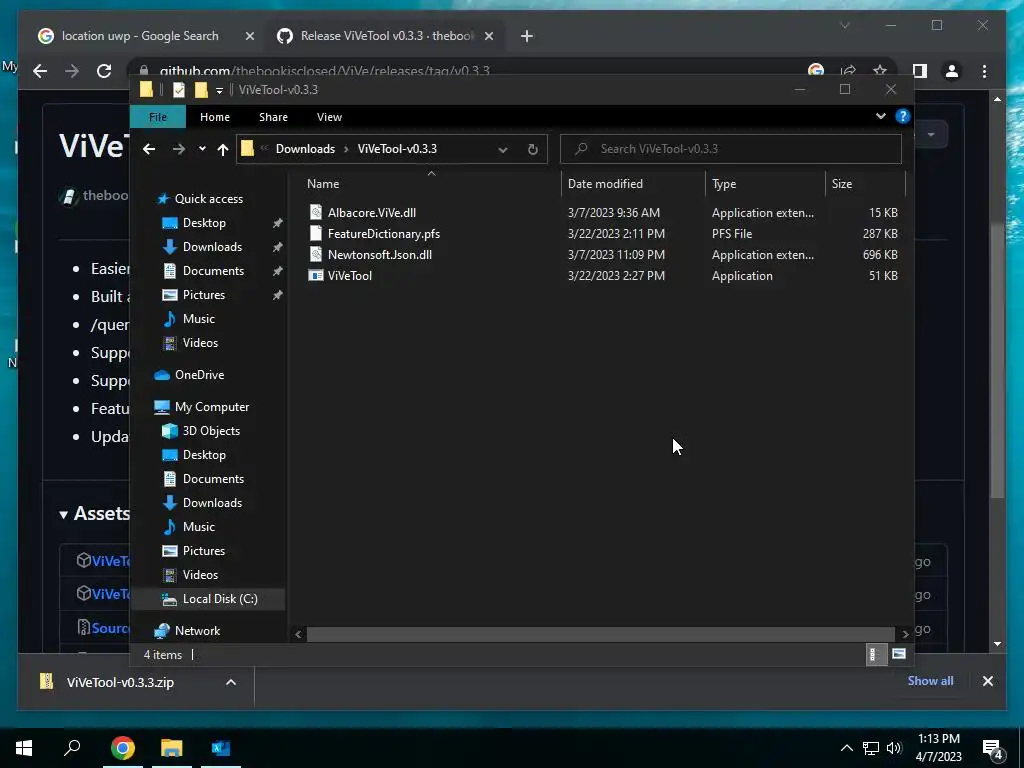Open address bar history dropdown
1024x768 pixels.
pos(503,150)
